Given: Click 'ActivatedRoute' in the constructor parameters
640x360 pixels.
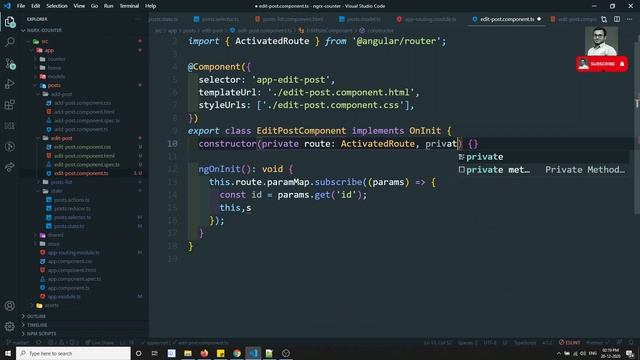Looking at the screenshot, I should coord(378,144).
